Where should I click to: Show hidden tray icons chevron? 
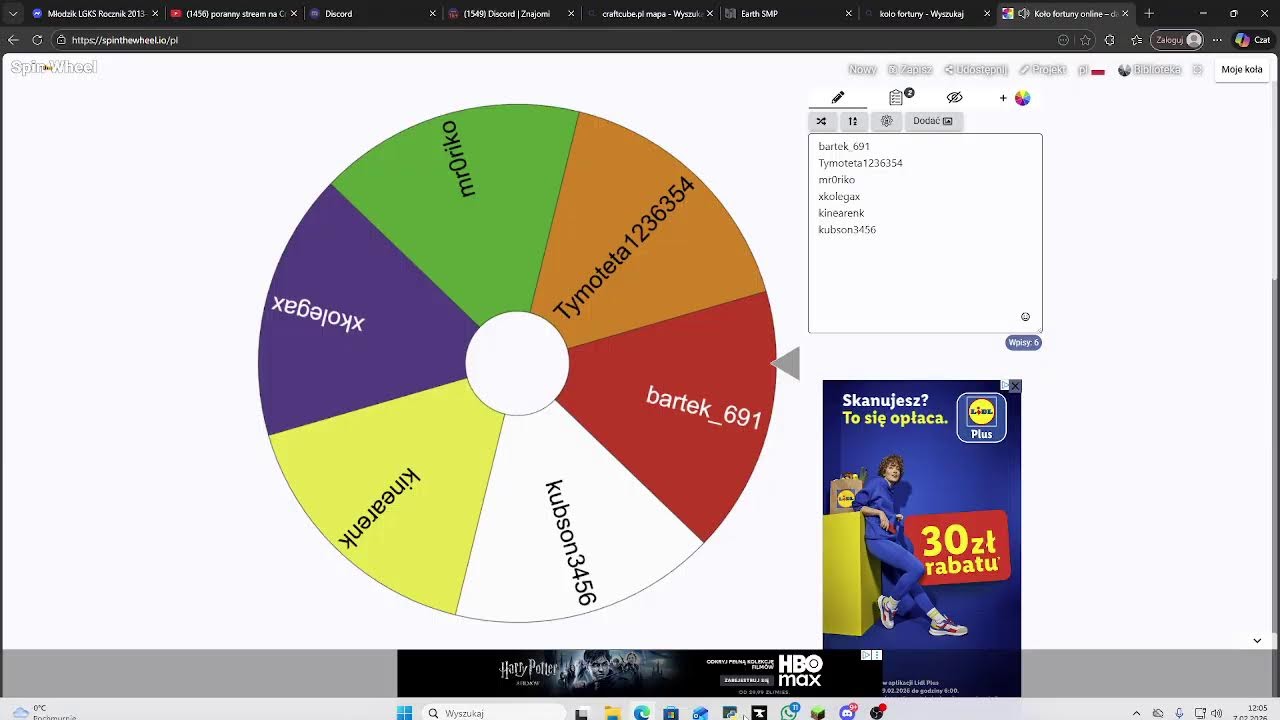point(1136,713)
